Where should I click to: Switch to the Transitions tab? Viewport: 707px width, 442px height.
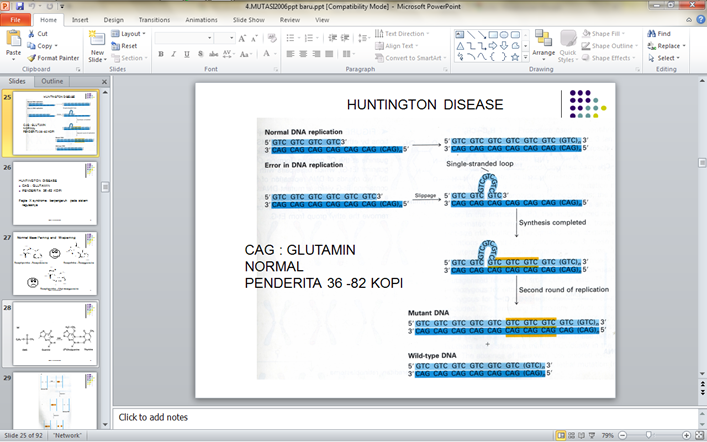click(154, 20)
